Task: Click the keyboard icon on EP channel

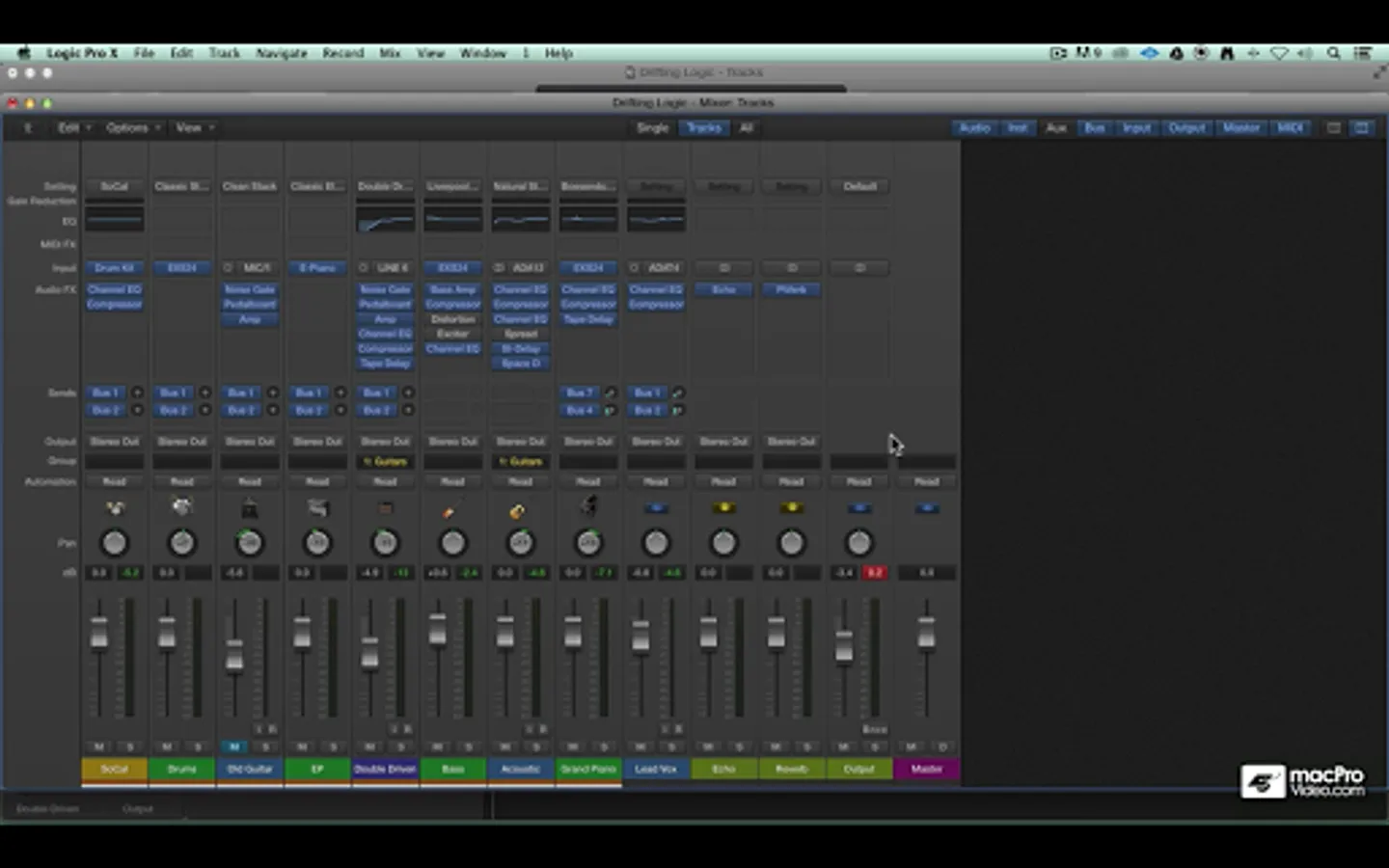Action: [x=317, y=507]
